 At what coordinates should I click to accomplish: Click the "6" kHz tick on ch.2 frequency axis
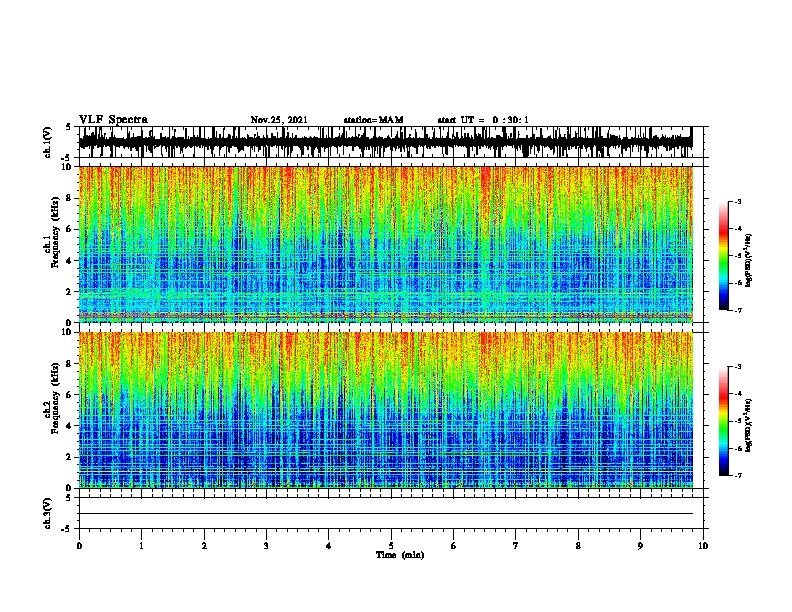70,394
